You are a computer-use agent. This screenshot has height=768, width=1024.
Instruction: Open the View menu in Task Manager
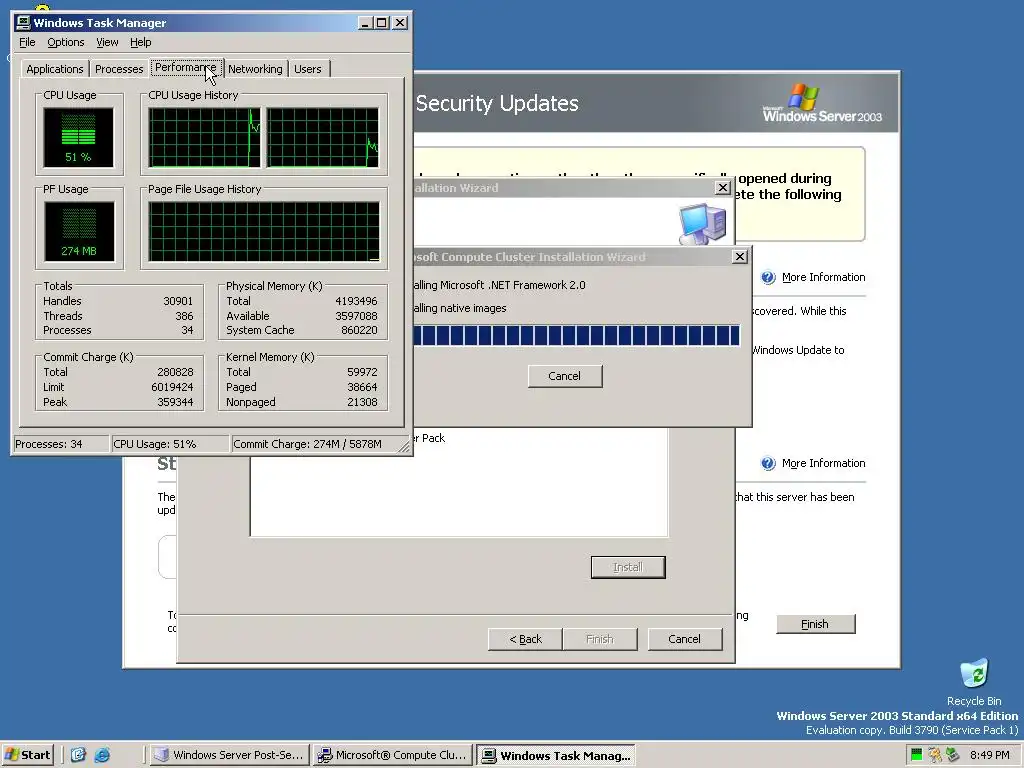click(x=107, y=42)
